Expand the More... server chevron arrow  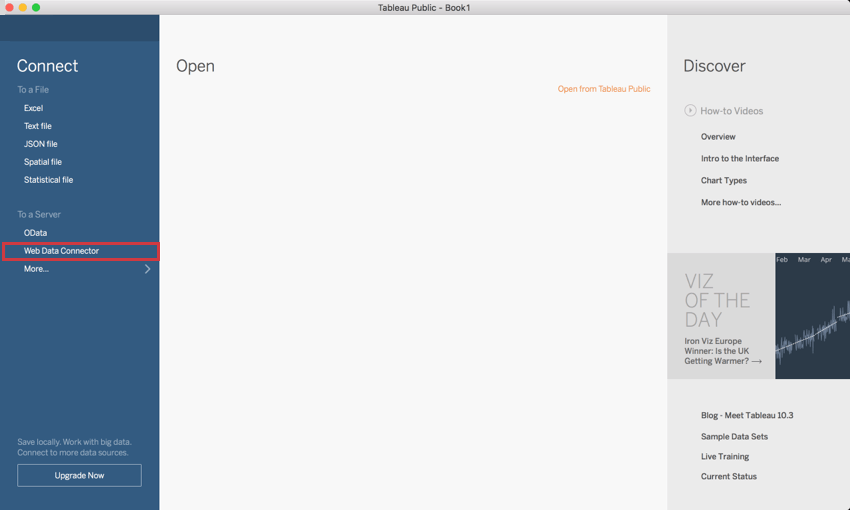tap(147, 269)
